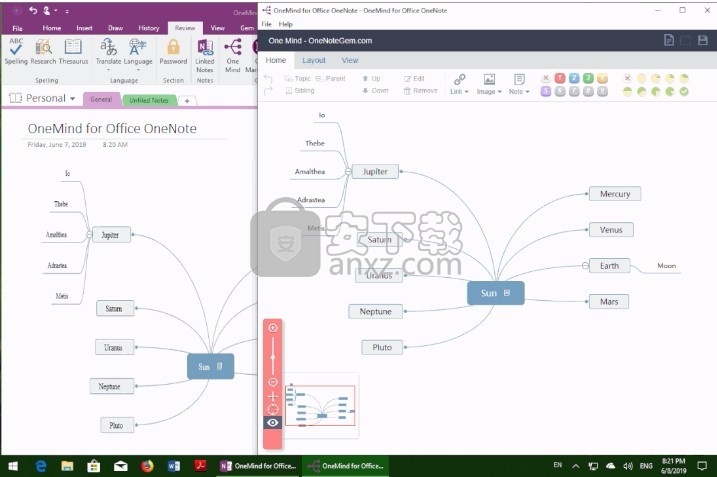This screenshot has width=717, height=477.
Task: Click the Up button in toolbar
Action: click(371, 79)
